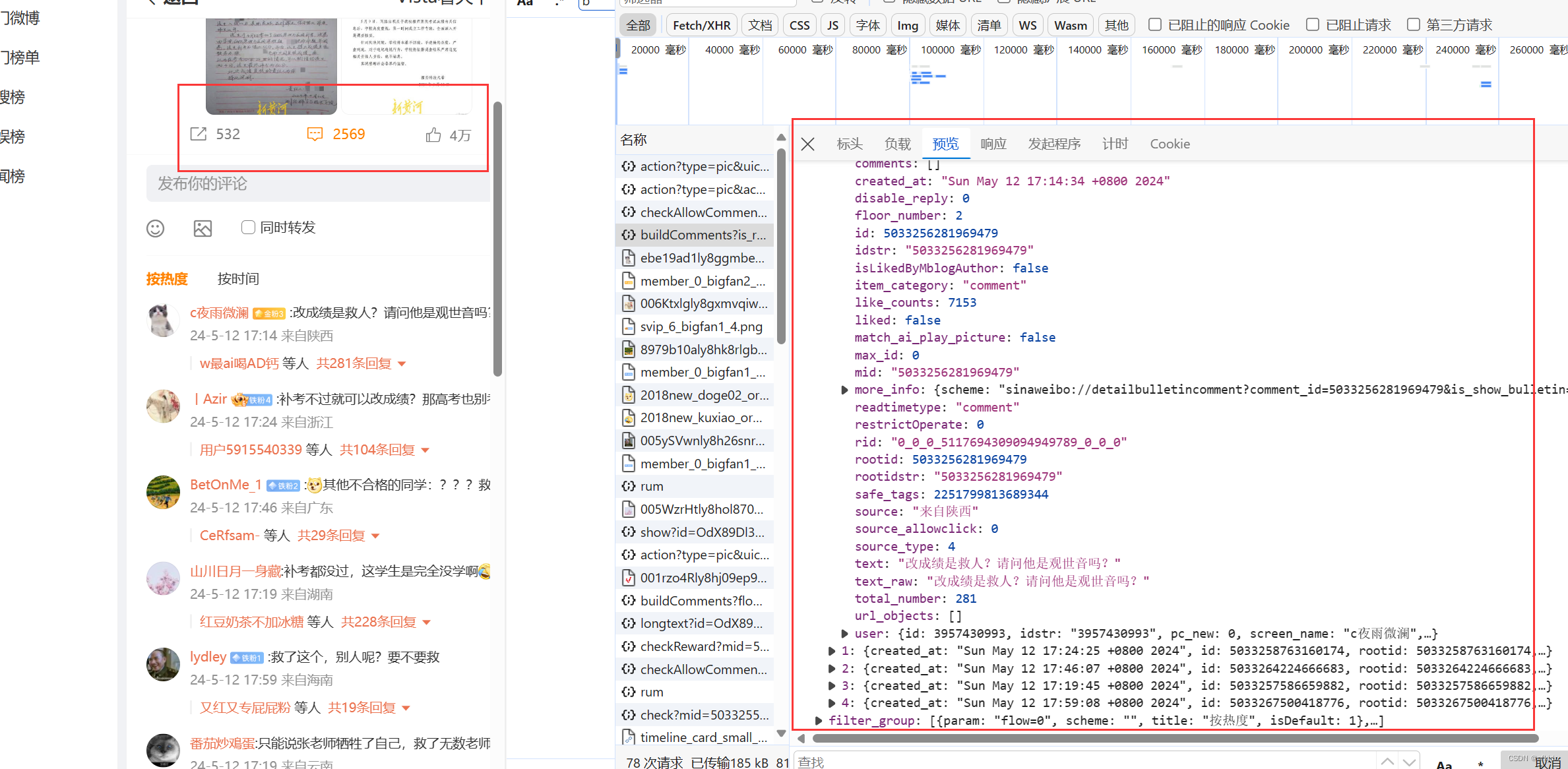Toggle the 第三方请求 checkbox

pyautogui.click(x=1413, y=25)
